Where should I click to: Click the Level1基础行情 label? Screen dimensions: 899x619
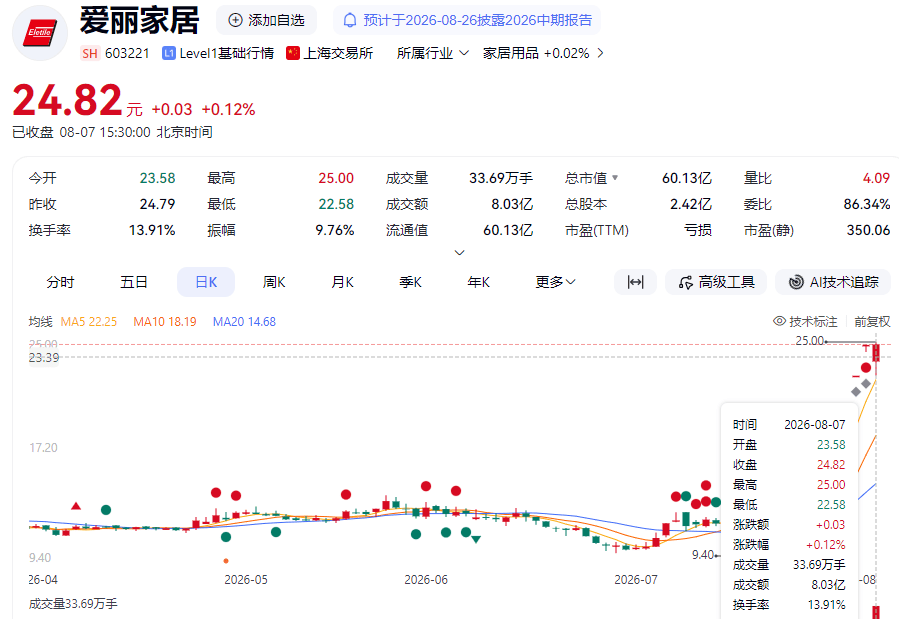coord(226,53)
